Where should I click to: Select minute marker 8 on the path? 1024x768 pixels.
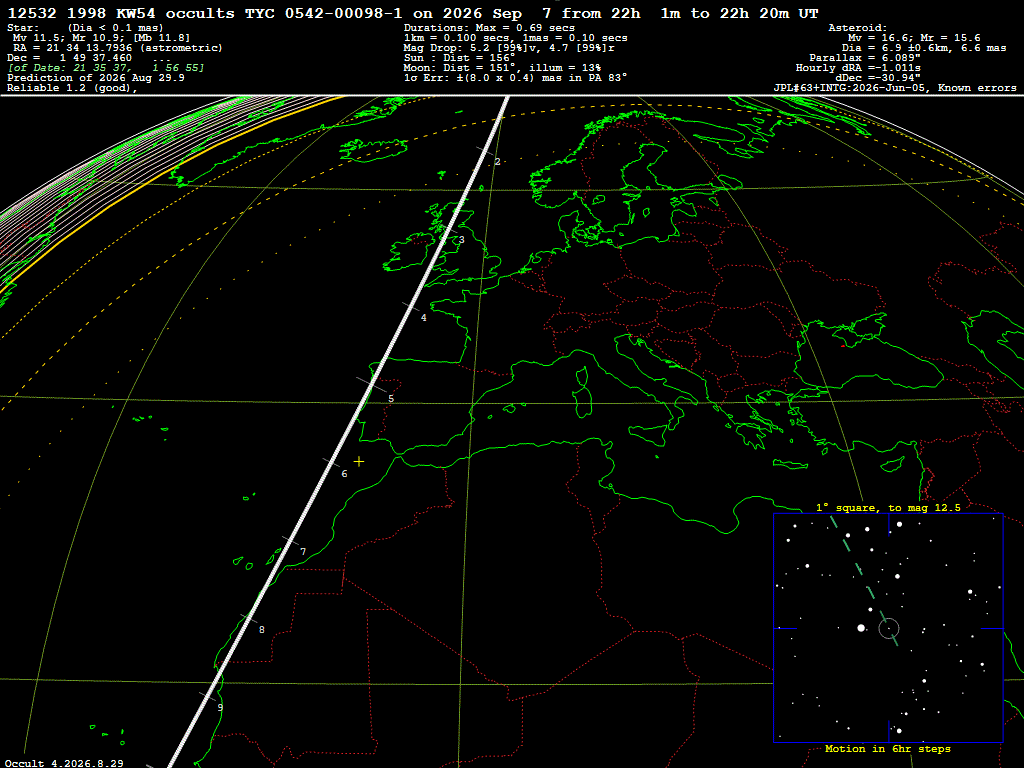tap(262, 630)
